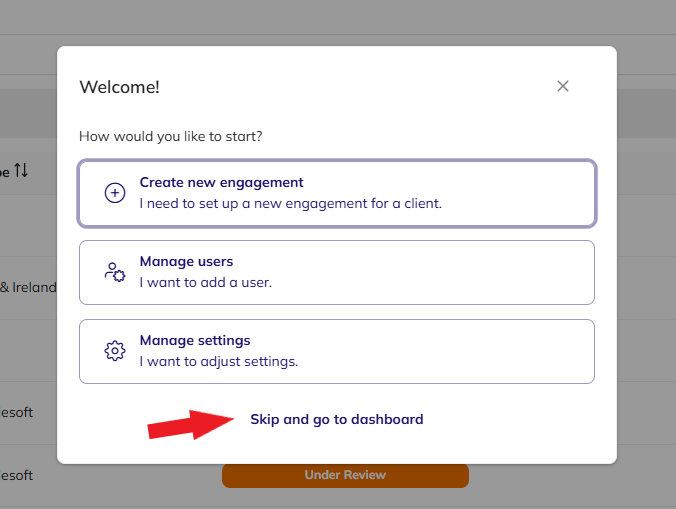Image resolution: width=676 pixels, height=509 pixels.
Task: Click the '& Ireland' cell in background table
Action: pos(28,287)
